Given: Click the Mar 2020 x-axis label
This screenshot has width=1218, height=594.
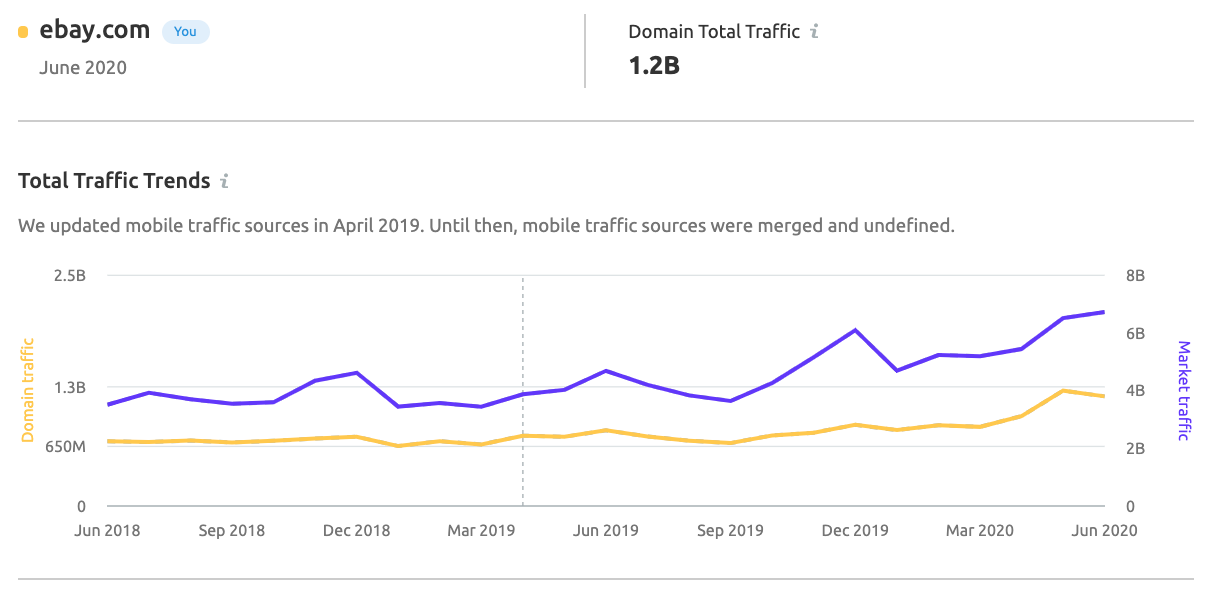Looking at the screenshot, I should (x=980, y=530).
